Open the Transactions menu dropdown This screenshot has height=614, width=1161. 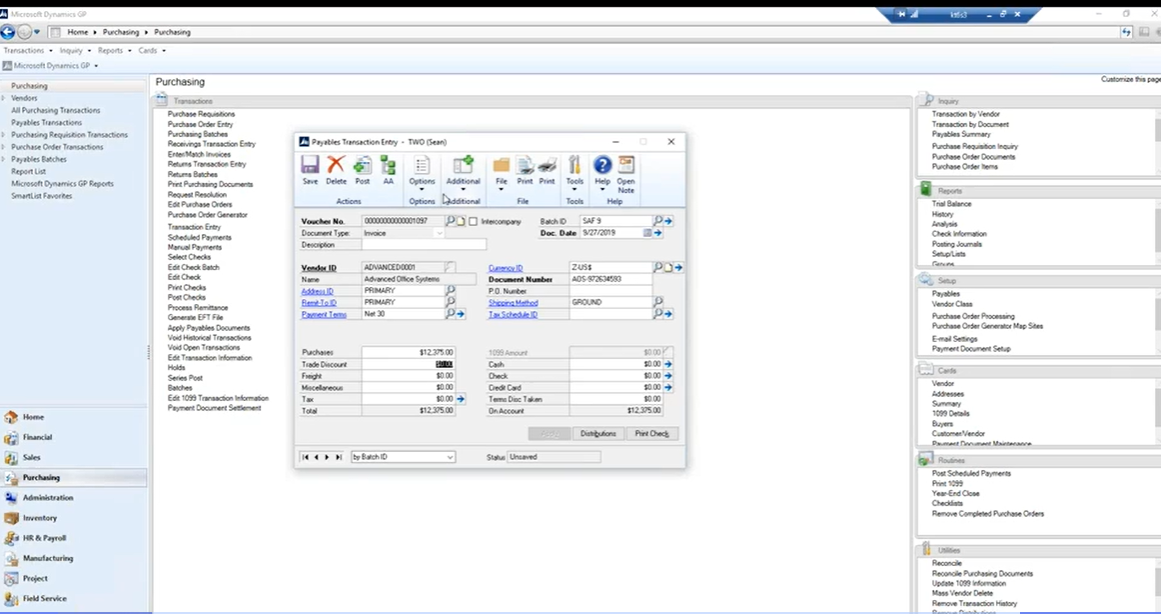pos(28,50)
